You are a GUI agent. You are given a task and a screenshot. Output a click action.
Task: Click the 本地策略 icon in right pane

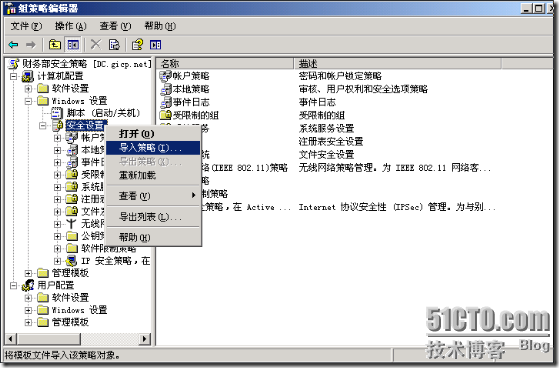click(x=166, y=89)
